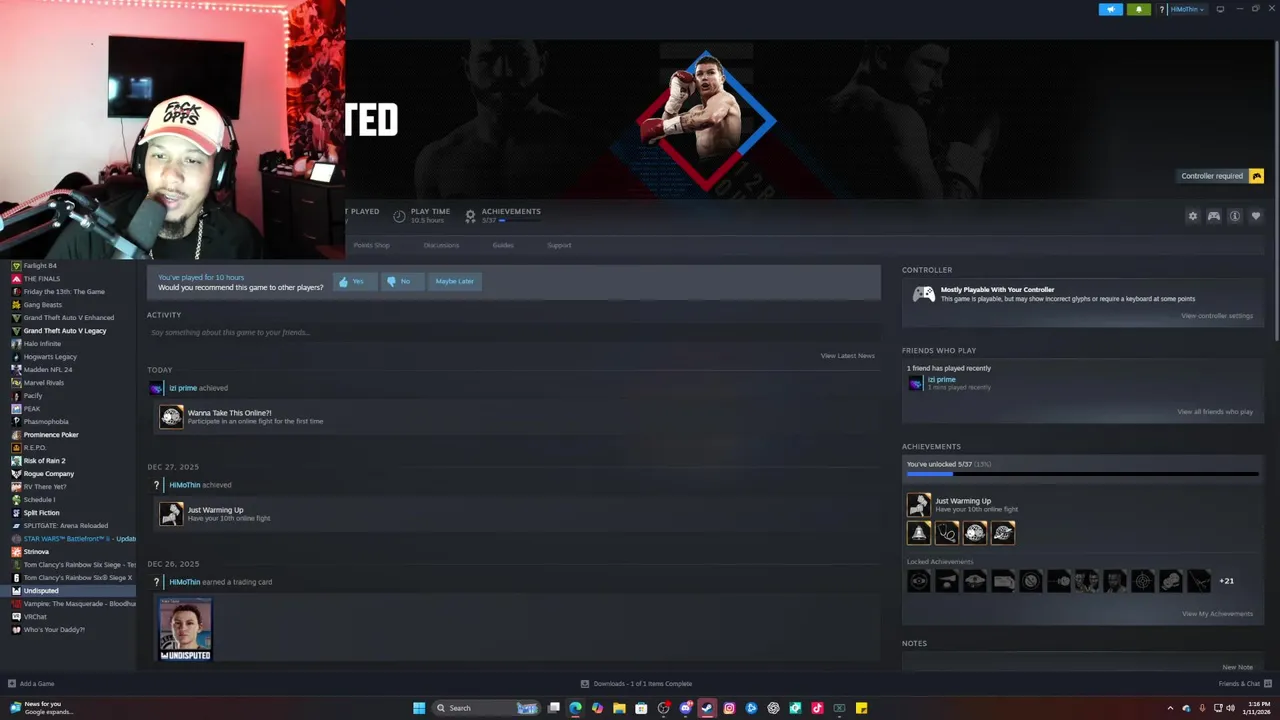Image resolution: width=1280 pixels, height=720 pixels.
Task: Select Phasmophobia in library list
Action: (46, 422)
